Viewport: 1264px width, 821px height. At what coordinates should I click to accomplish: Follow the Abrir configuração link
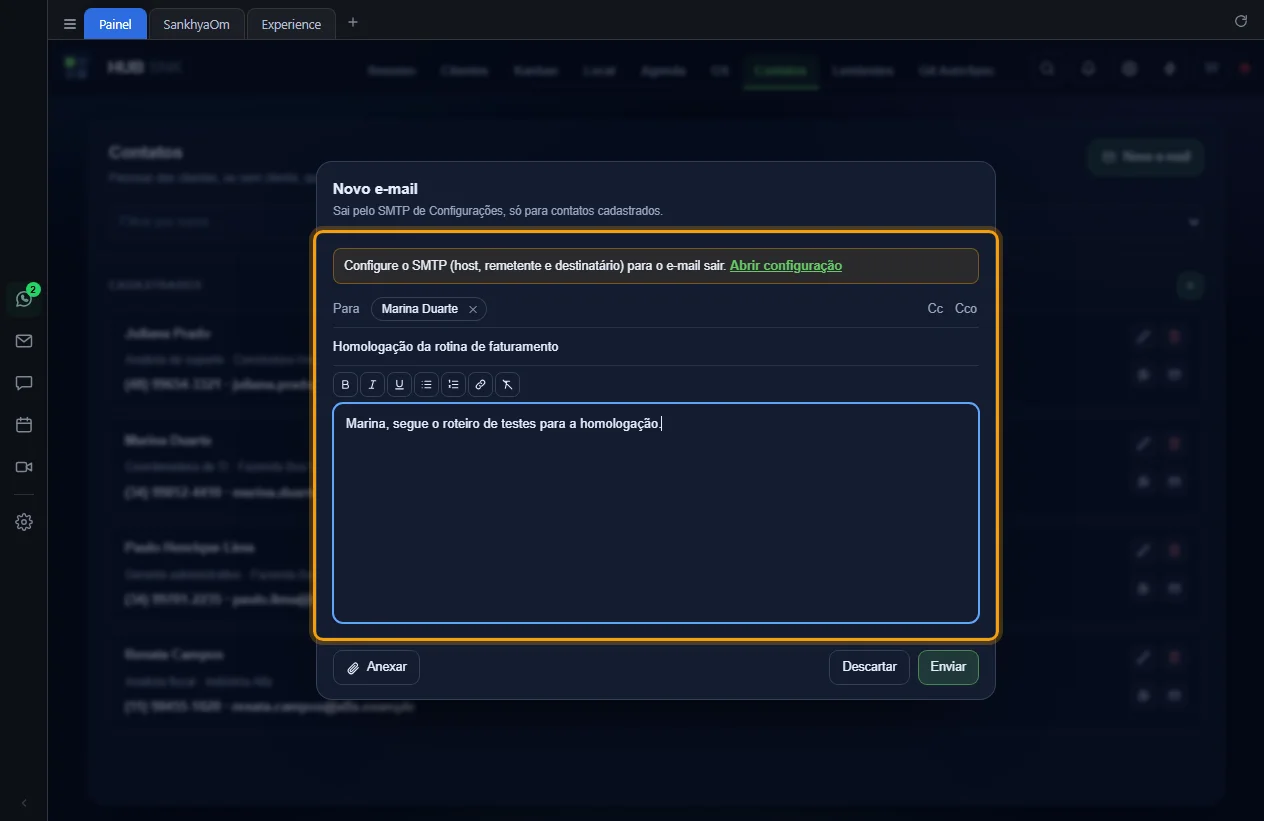(x=786, y=266)
